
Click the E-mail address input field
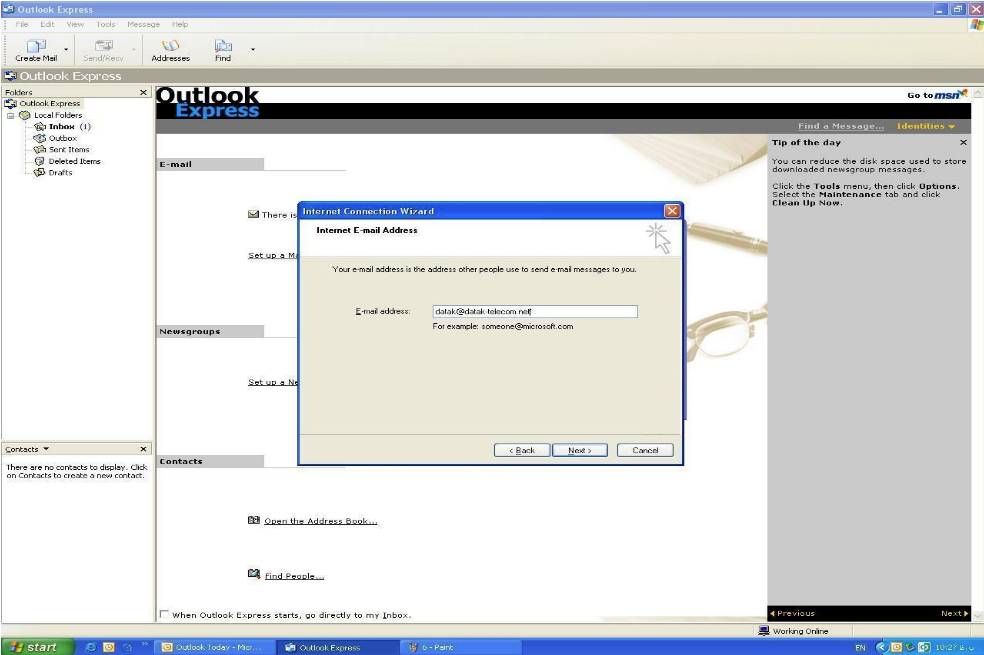tap(535, 311)
